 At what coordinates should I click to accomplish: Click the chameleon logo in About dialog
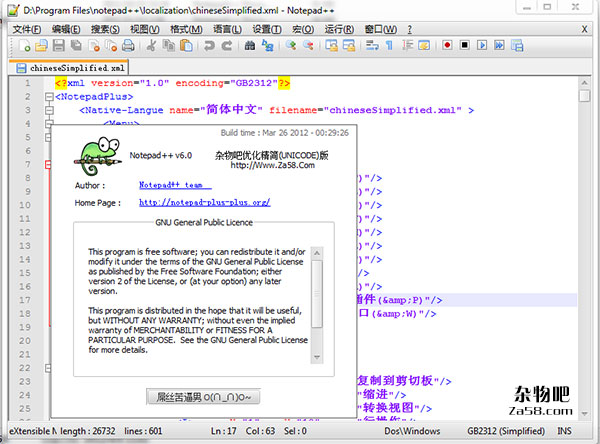pos(98,156)
